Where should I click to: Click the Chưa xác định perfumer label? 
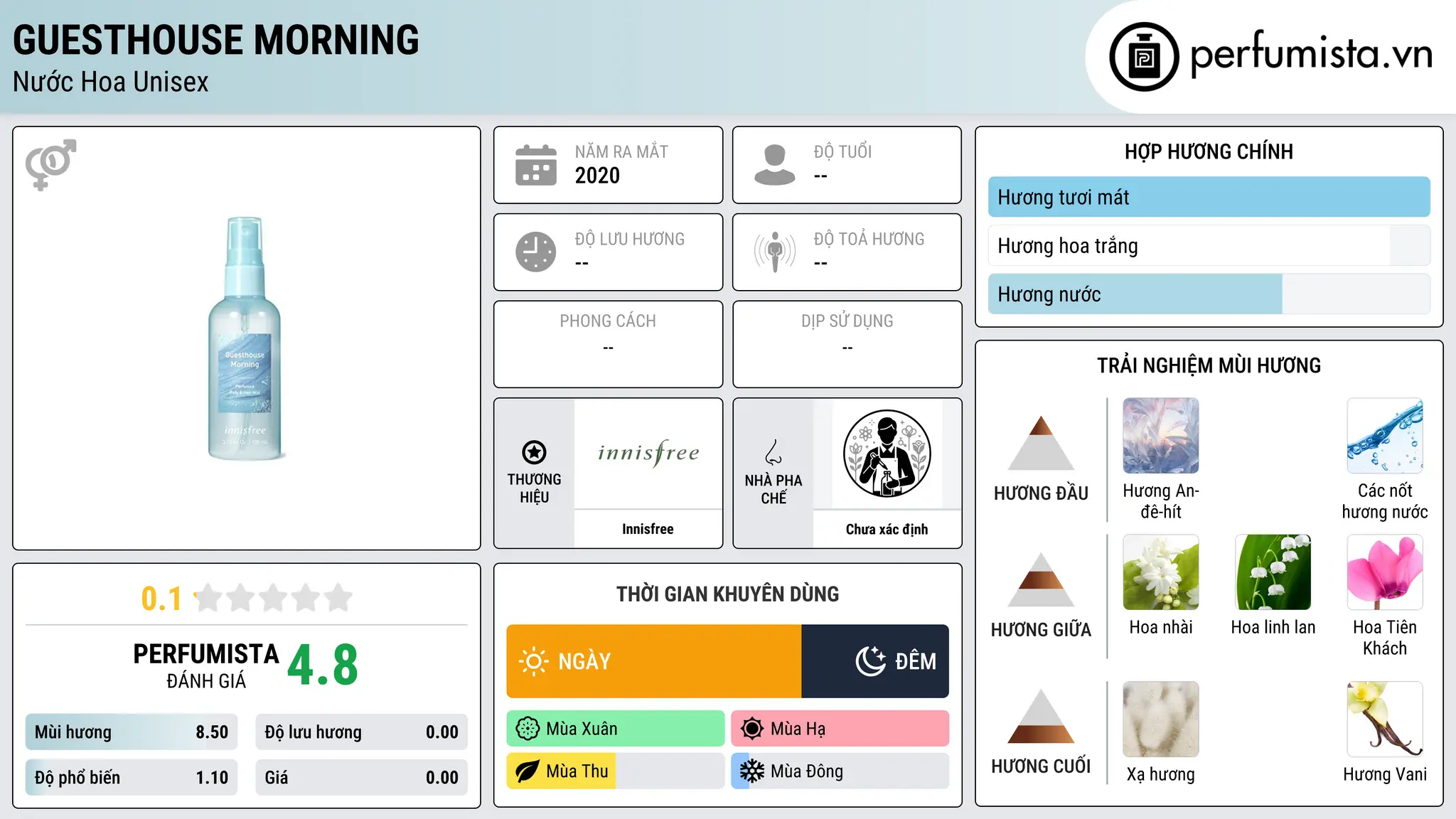pyautogui.click(x=887, y=529)
